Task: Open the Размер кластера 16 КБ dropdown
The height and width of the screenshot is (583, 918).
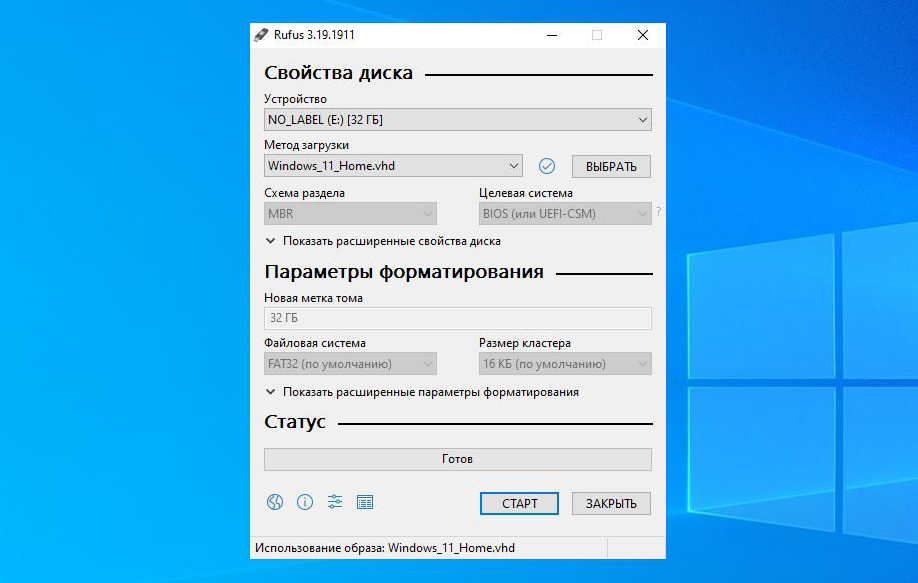Action: tap(565, 363)
